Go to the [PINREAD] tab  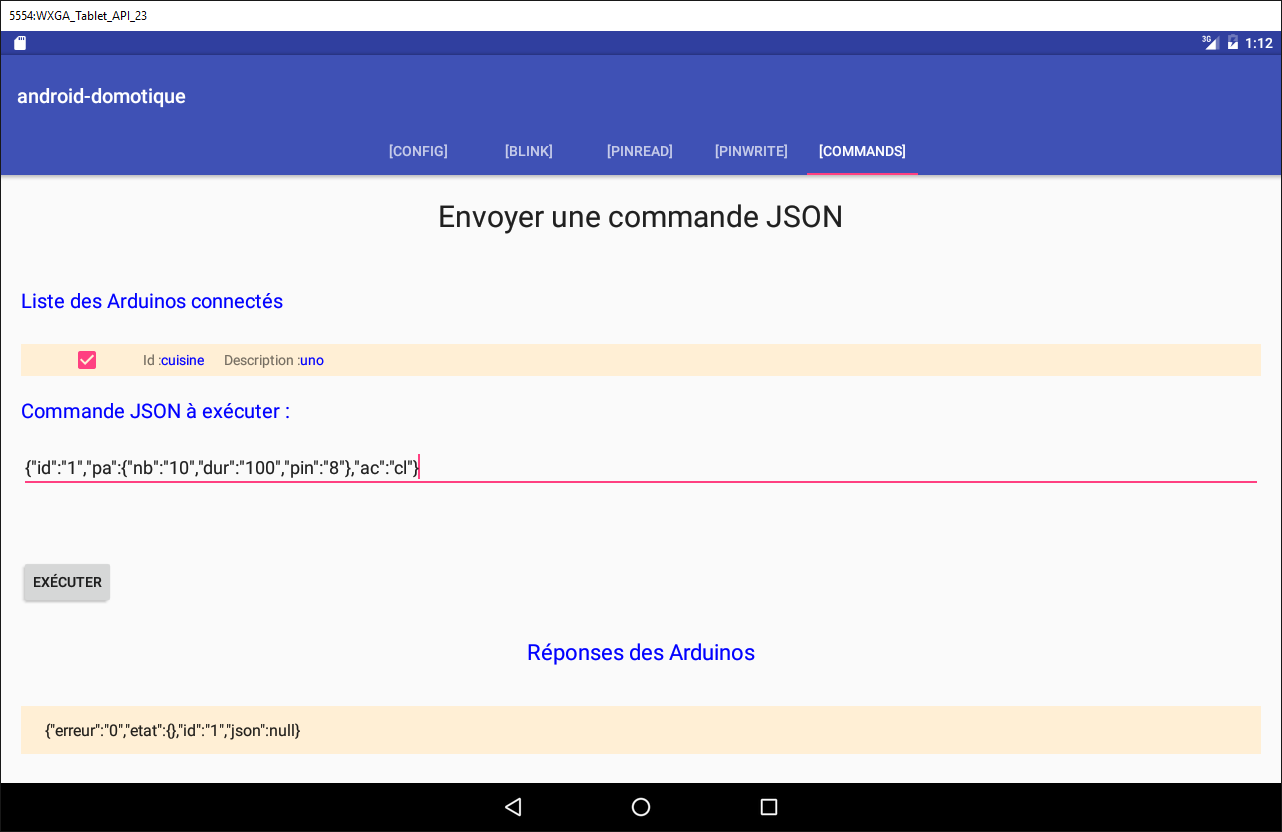(x=640, y=151)
